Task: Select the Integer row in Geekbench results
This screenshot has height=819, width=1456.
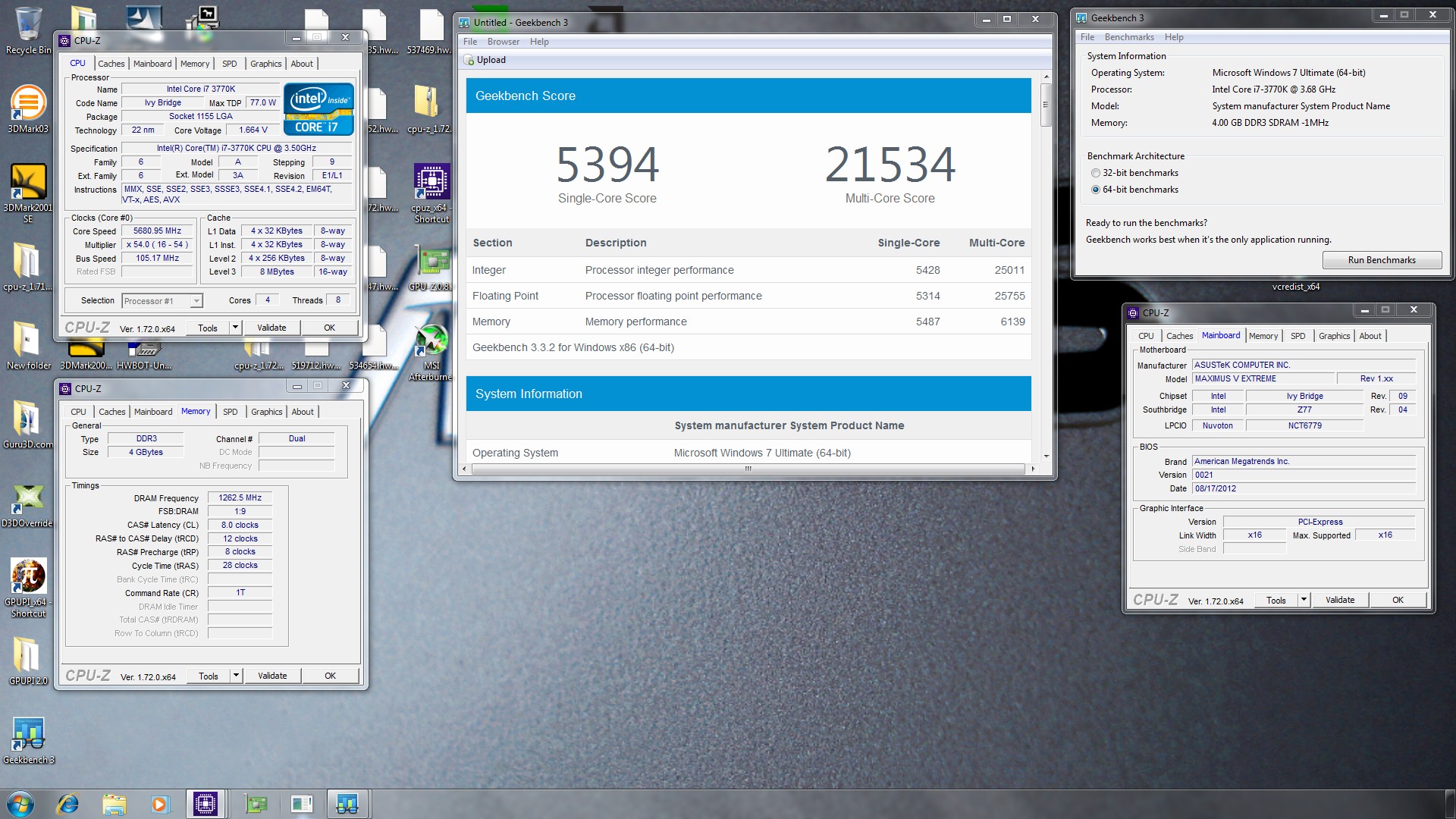Action: point(748,270)
